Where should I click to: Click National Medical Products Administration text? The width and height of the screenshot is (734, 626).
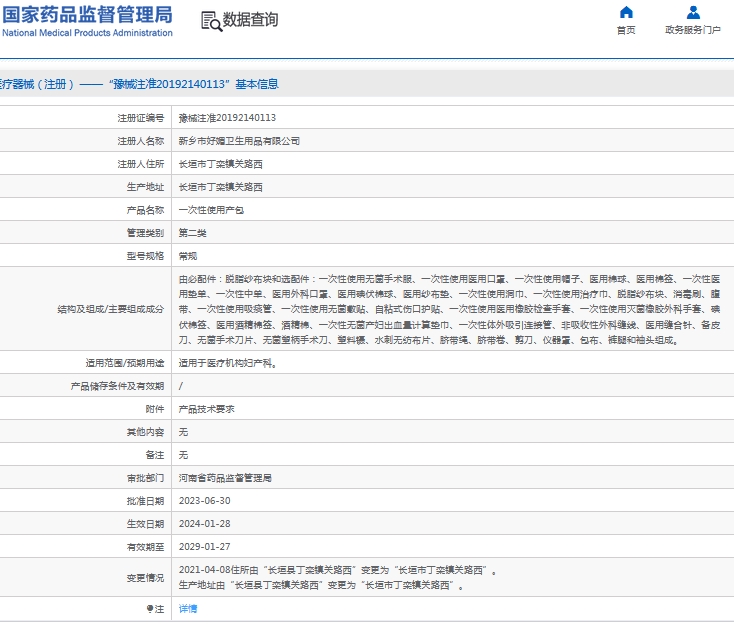(x=87, y=33)
